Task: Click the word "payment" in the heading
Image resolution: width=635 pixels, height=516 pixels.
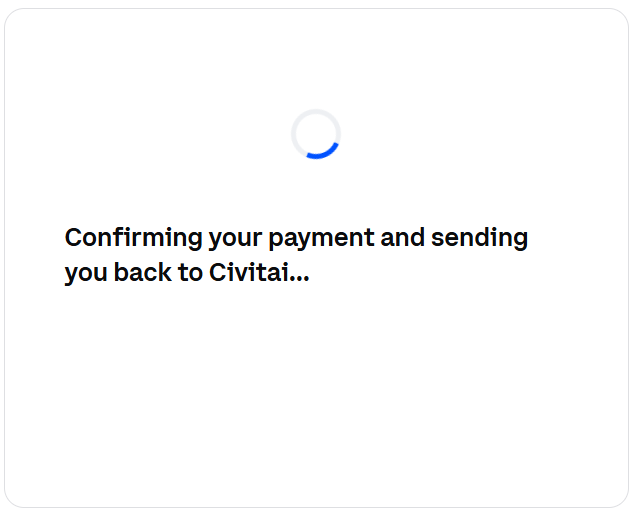Action: pos(322,239)
